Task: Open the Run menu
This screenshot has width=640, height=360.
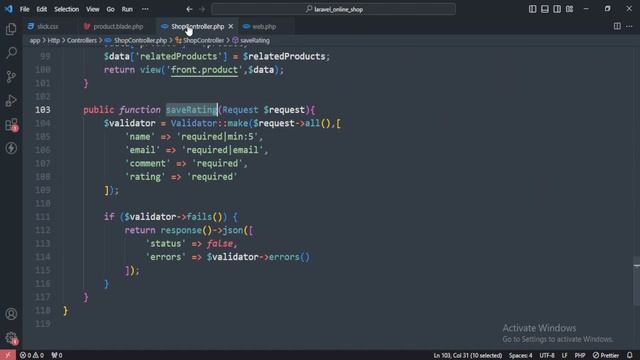Action: (127, 9)
